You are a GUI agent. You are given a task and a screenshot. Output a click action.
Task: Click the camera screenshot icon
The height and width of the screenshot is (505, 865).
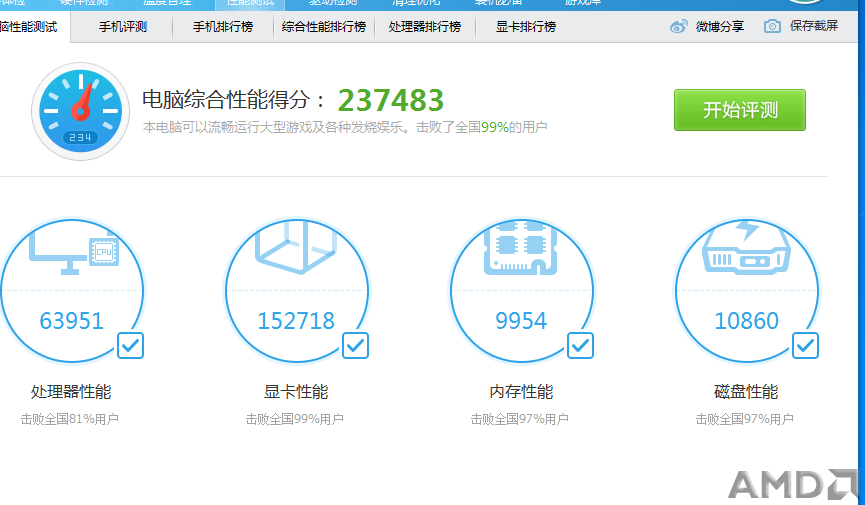coord(772,26)
